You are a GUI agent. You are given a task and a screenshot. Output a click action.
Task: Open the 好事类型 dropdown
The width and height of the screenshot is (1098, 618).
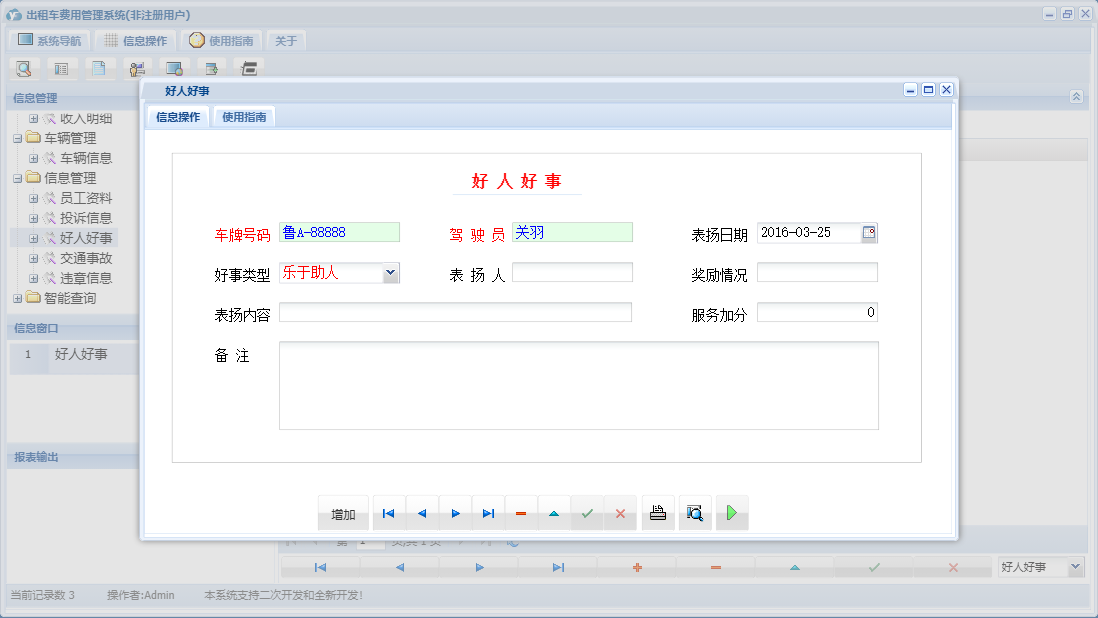391,273
